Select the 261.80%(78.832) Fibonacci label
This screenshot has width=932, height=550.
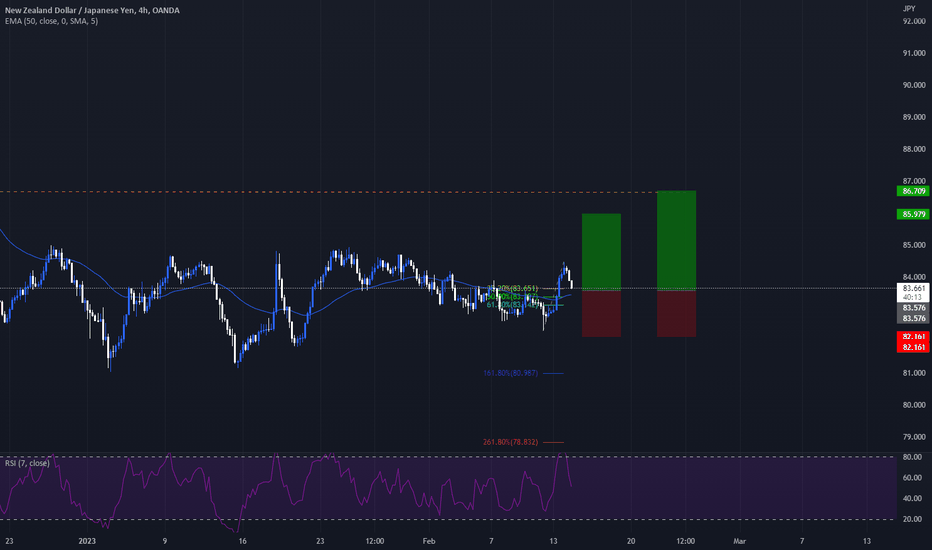pyautogui.click(x=511, y=442)
